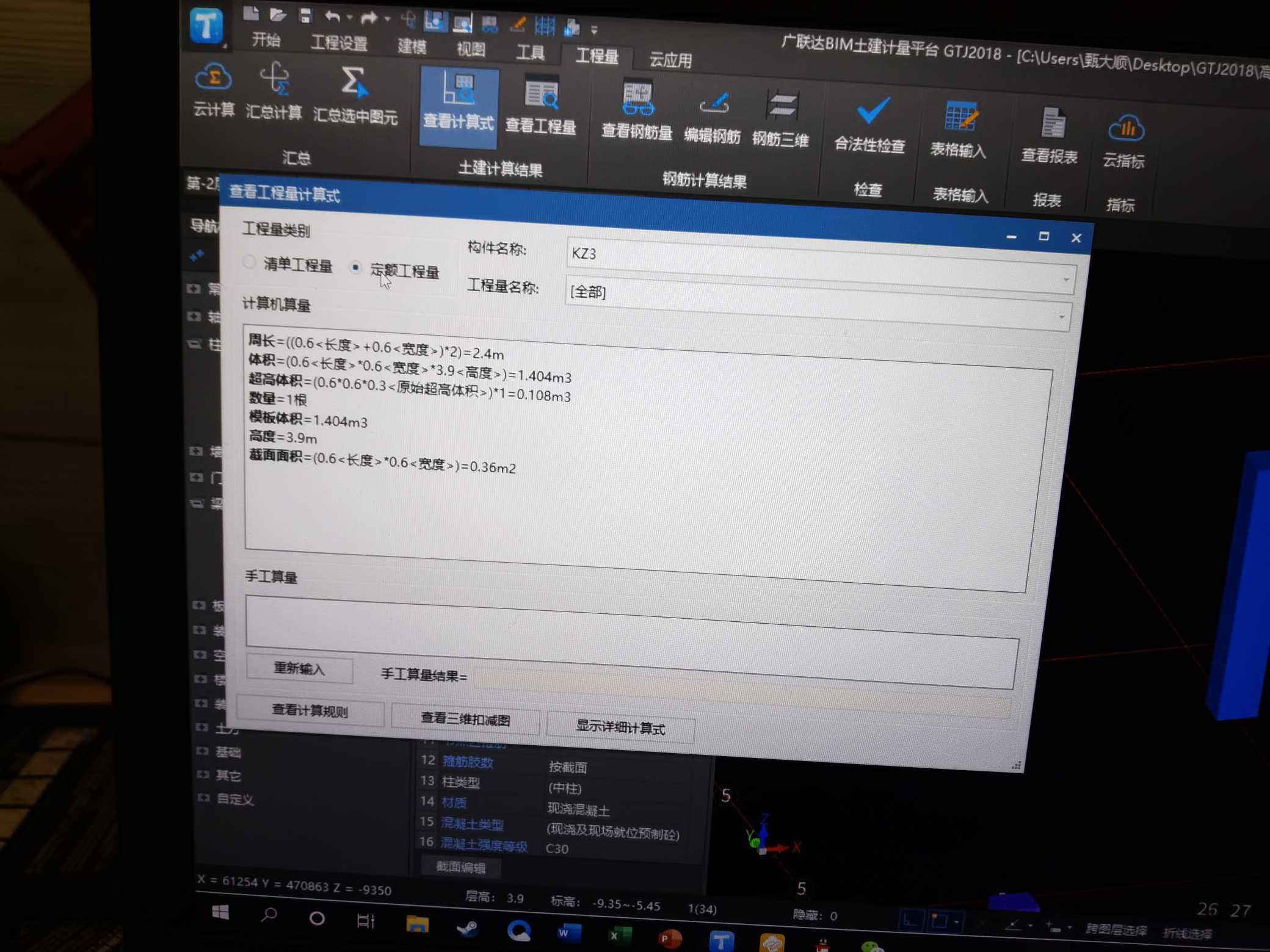Switch to the 工具 ribbon tab
Image resolution: width=1270 pixels, height=952 pixels.
click(530, 52)
